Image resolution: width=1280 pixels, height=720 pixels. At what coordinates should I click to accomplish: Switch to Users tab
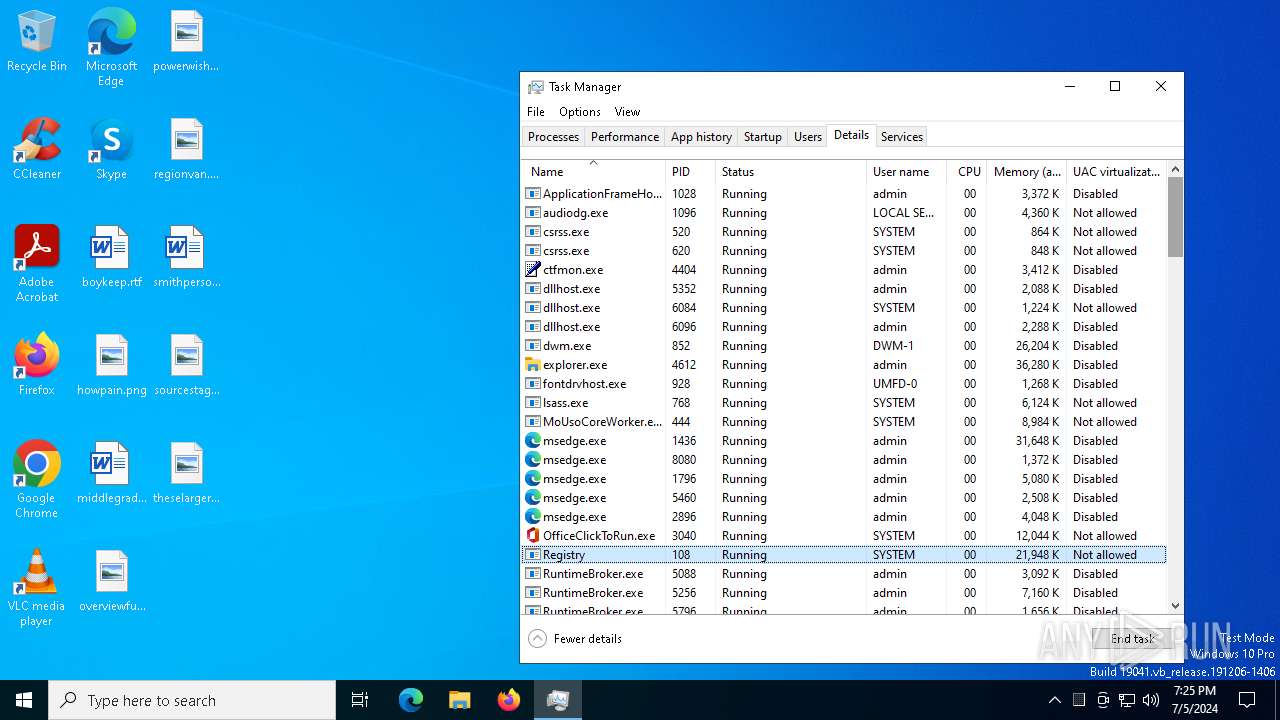pyautogui.click(x=807, y=137)
